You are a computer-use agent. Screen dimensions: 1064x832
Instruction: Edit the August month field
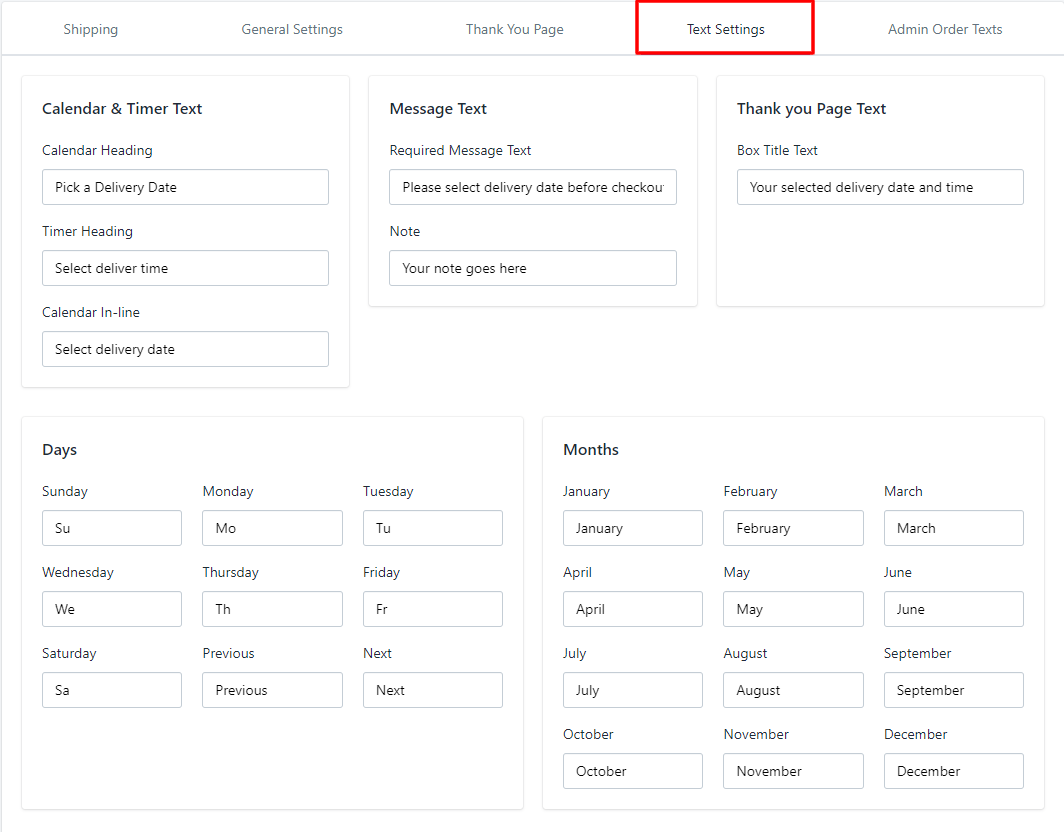(793, 690)
